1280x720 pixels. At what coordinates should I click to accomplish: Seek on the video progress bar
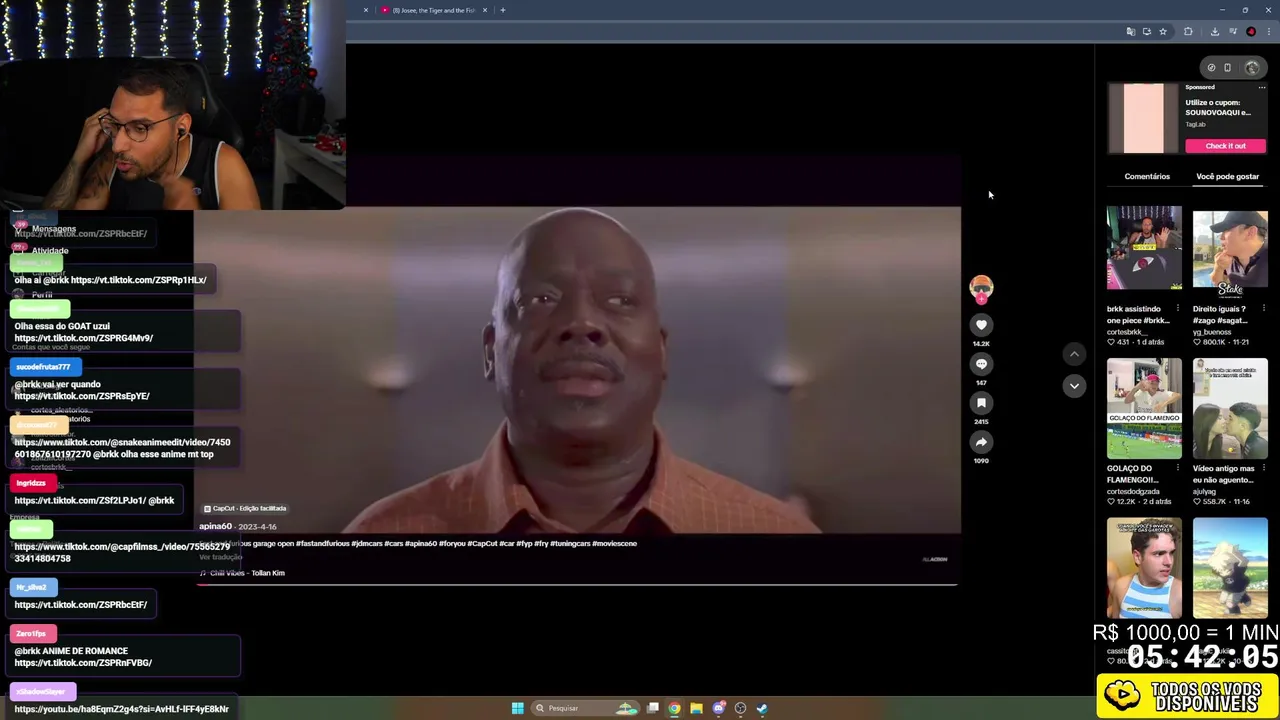(x=577, y=583)
